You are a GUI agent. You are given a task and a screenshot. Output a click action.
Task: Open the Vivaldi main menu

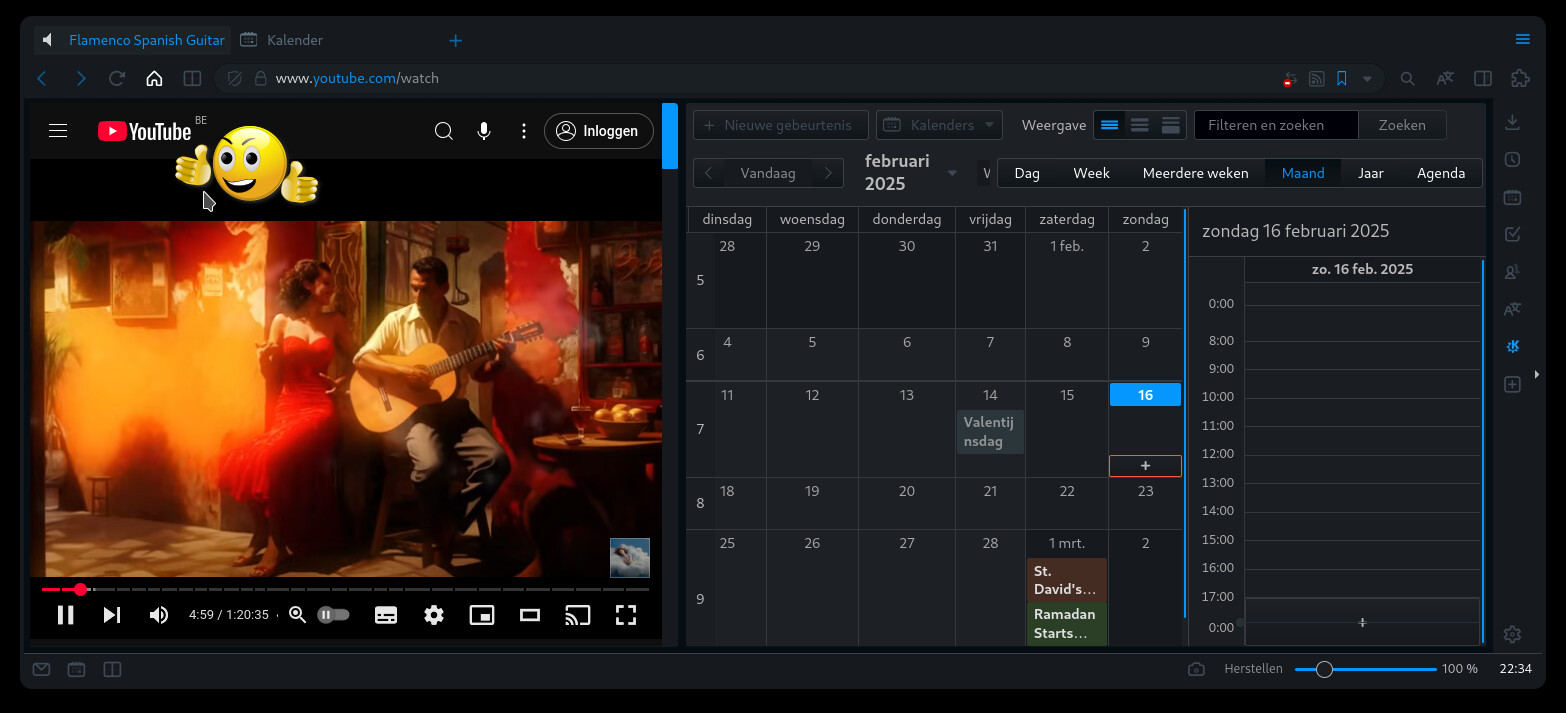(1522, 40)
